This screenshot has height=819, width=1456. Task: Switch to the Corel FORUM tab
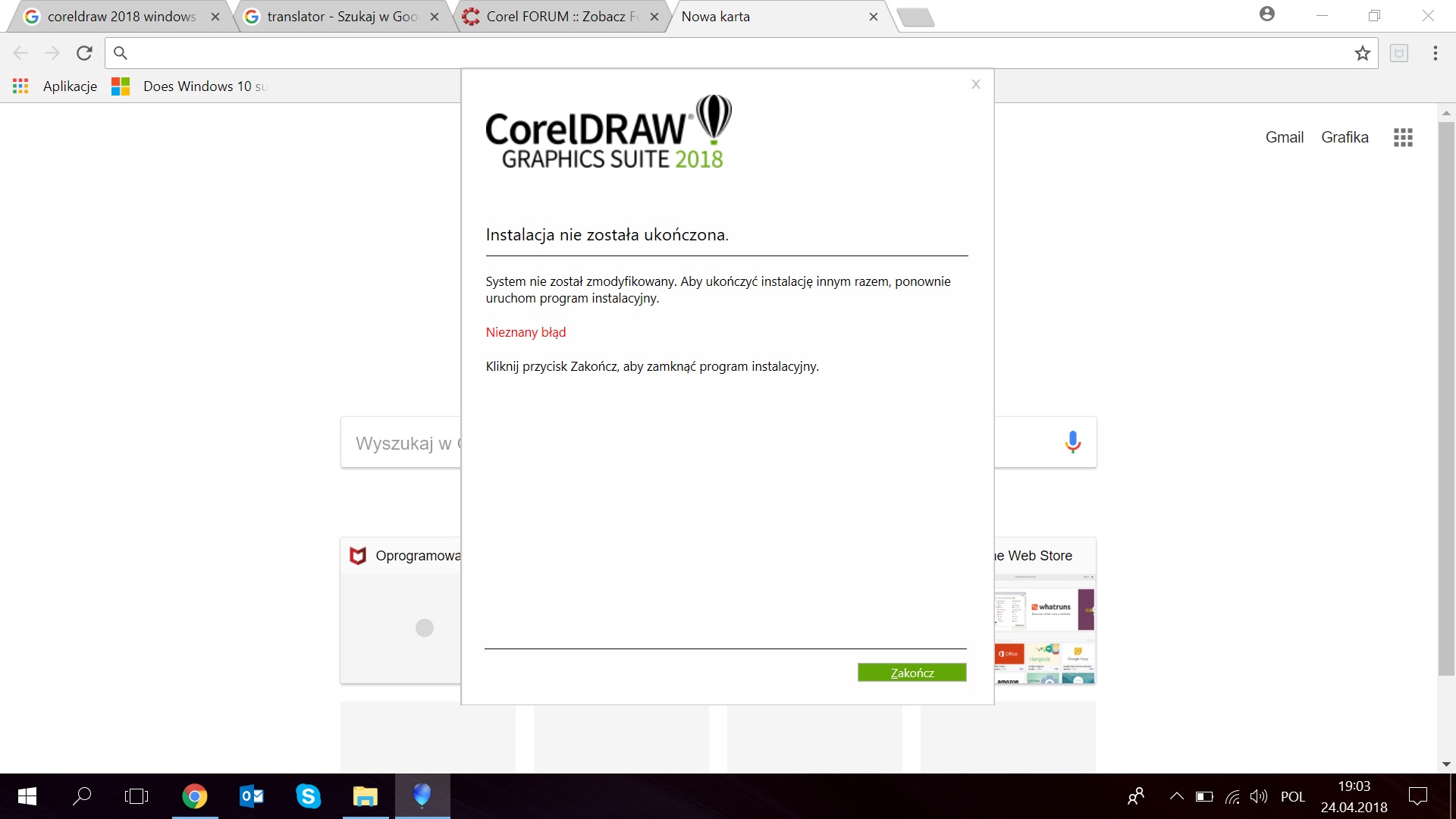[561, 17]
